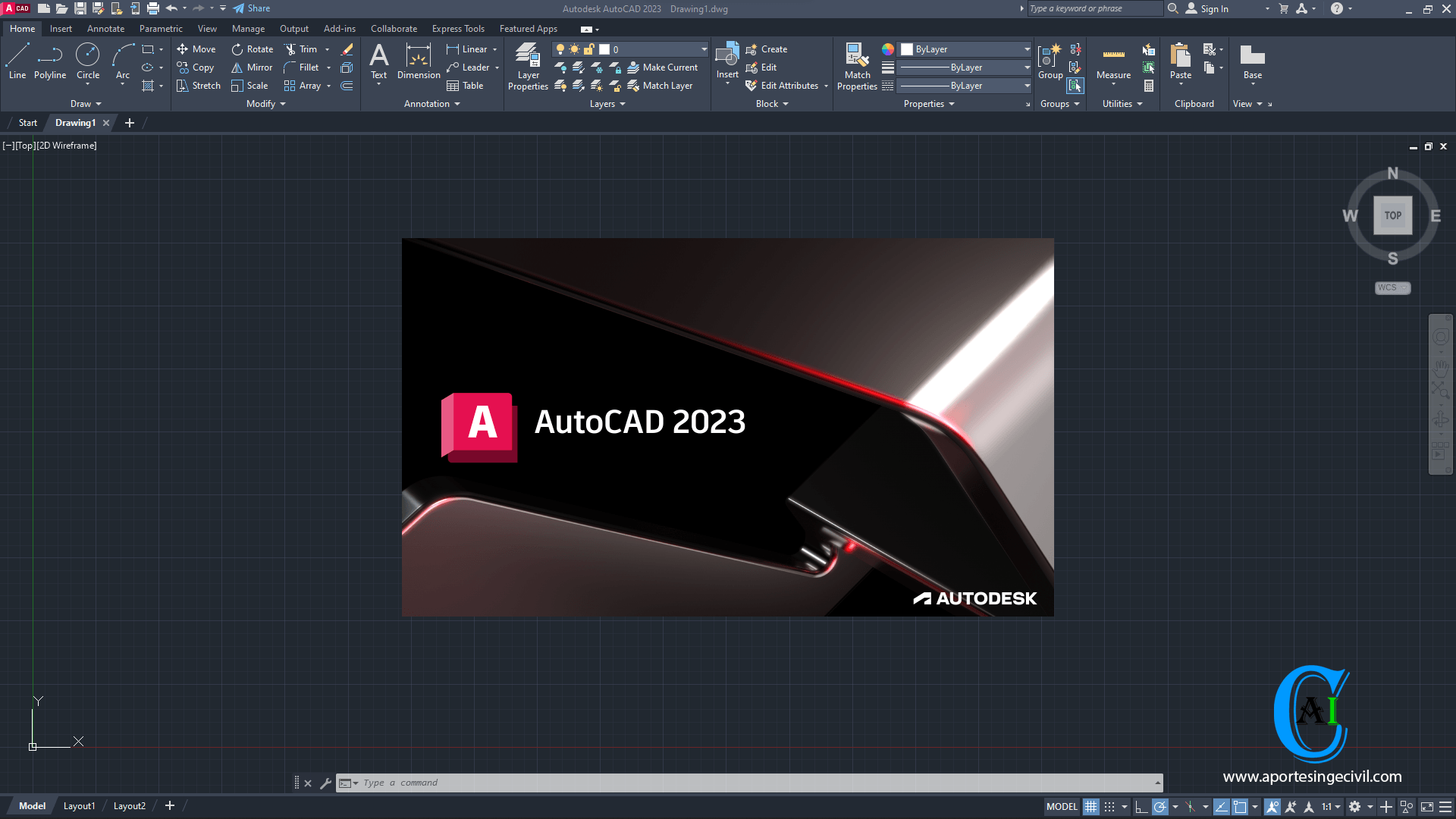Open the object color ByLayer dropdown
This screenshot has width=1456, height=819.
point(1027,49)
